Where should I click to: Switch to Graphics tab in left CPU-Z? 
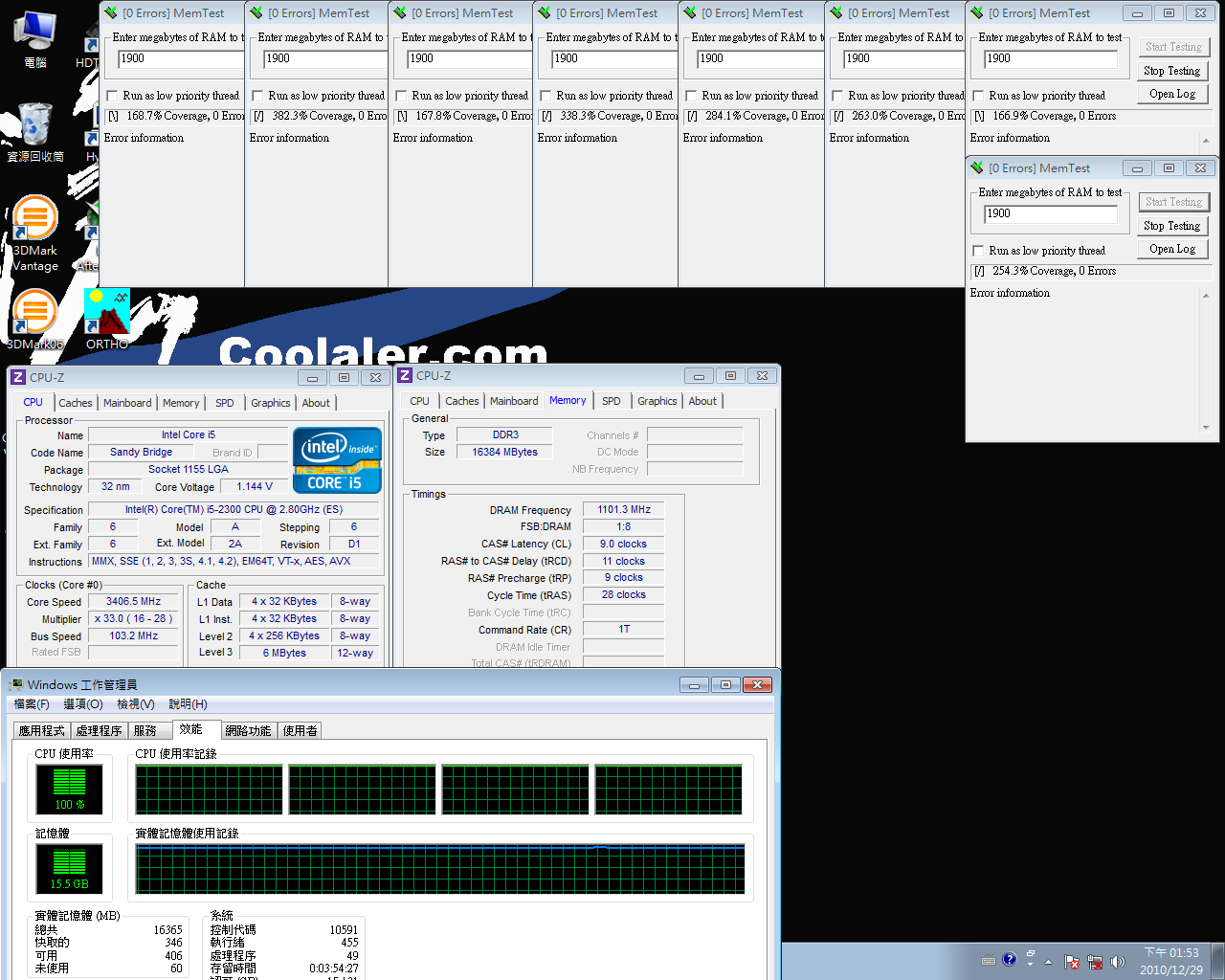[271, 403]
